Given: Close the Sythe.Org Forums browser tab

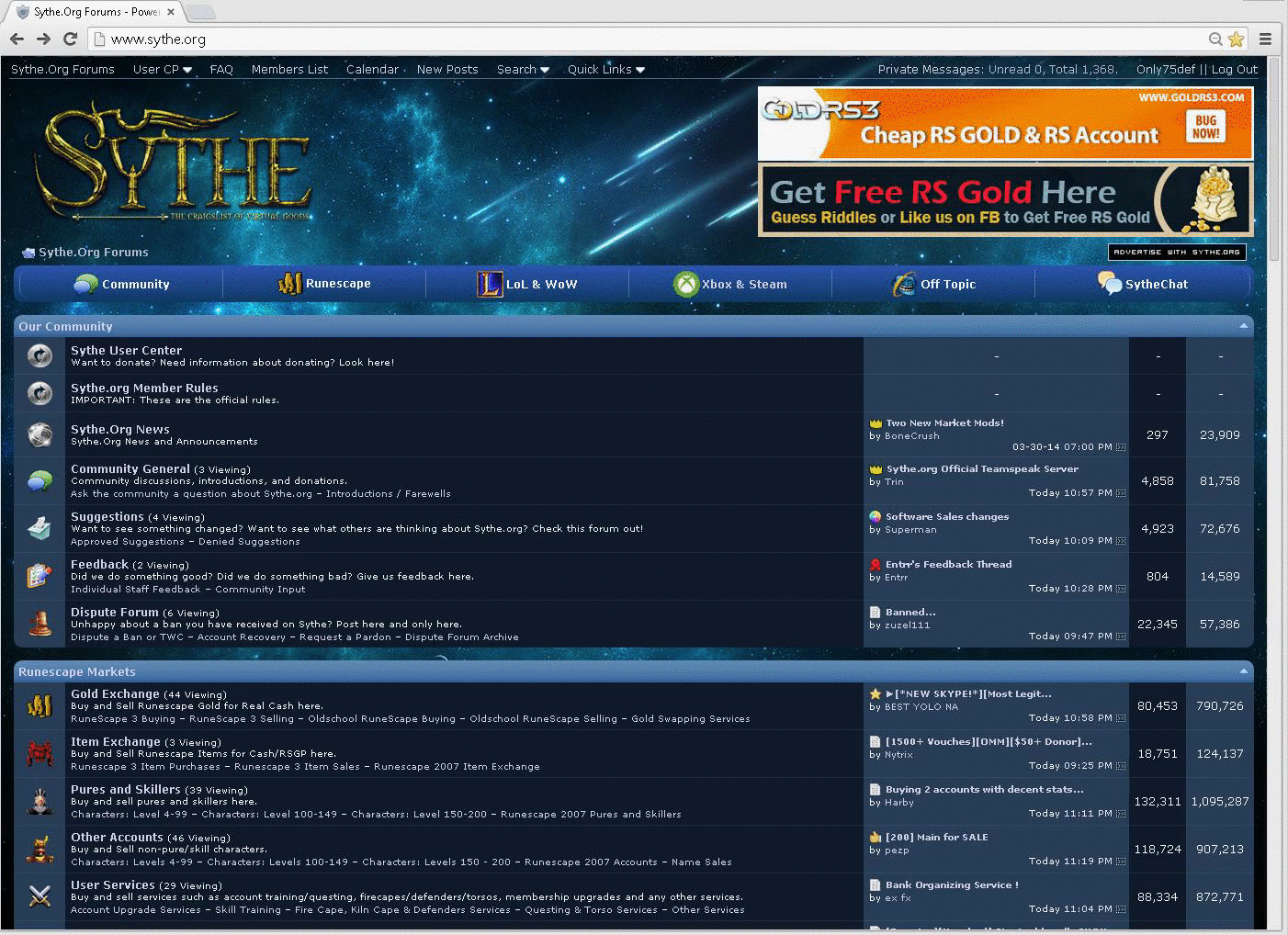Looking at the screenshot, I should [x=171, y=12].
